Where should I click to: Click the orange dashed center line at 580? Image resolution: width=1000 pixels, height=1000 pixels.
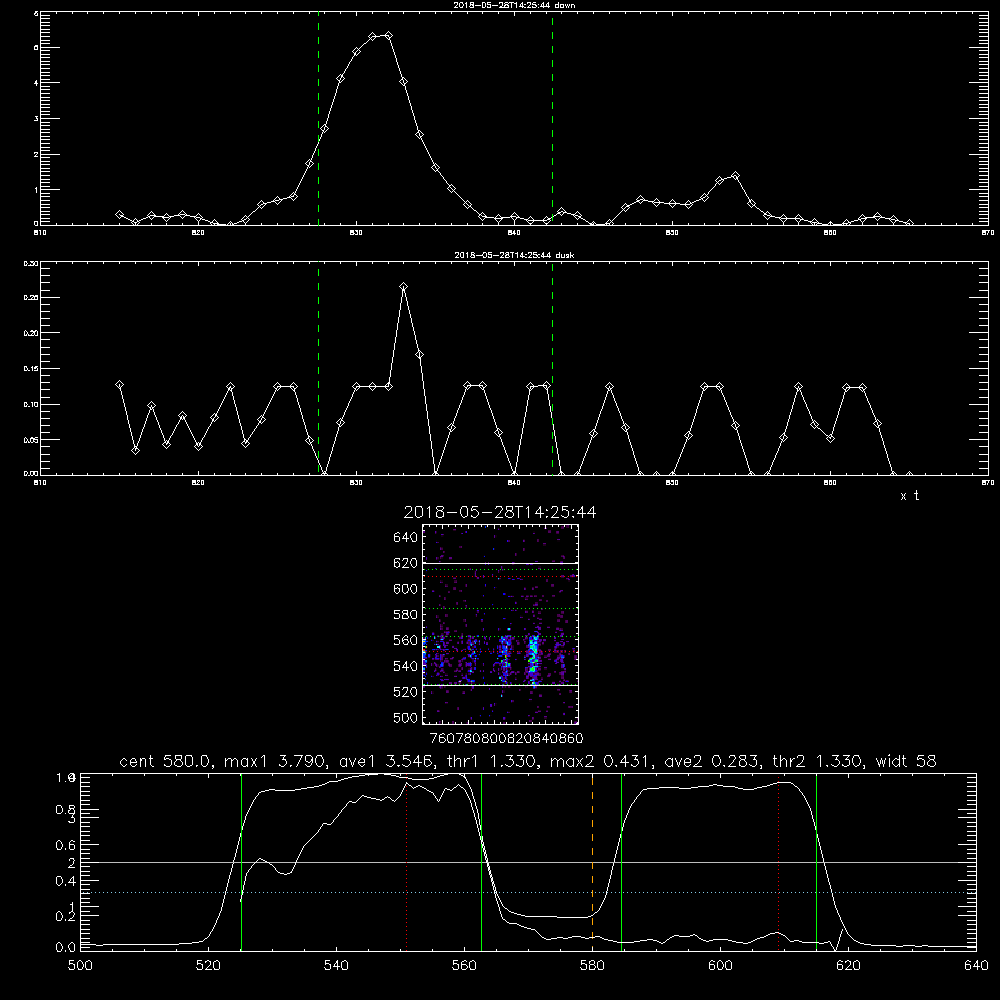592,861
